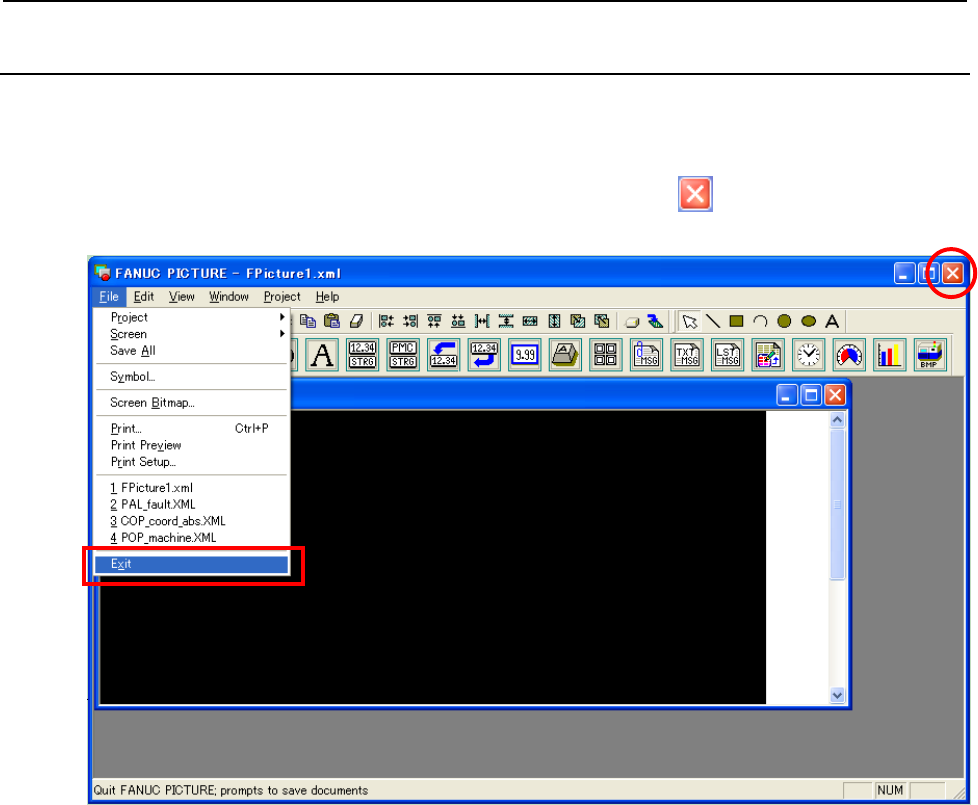Open the Project menu in menu bar

(x=282, y=297)
